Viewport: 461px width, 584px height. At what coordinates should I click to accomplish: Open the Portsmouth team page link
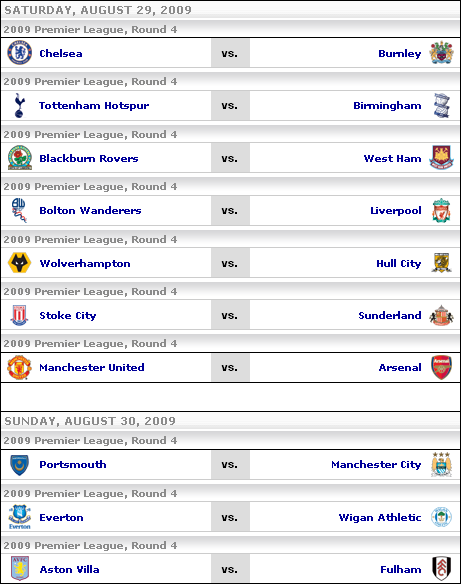[x=73, y=464]
